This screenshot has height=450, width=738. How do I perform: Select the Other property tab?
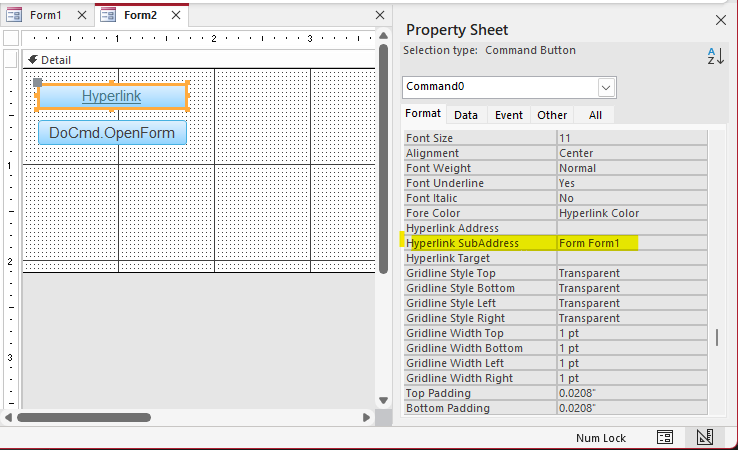(x=552, y=115)
